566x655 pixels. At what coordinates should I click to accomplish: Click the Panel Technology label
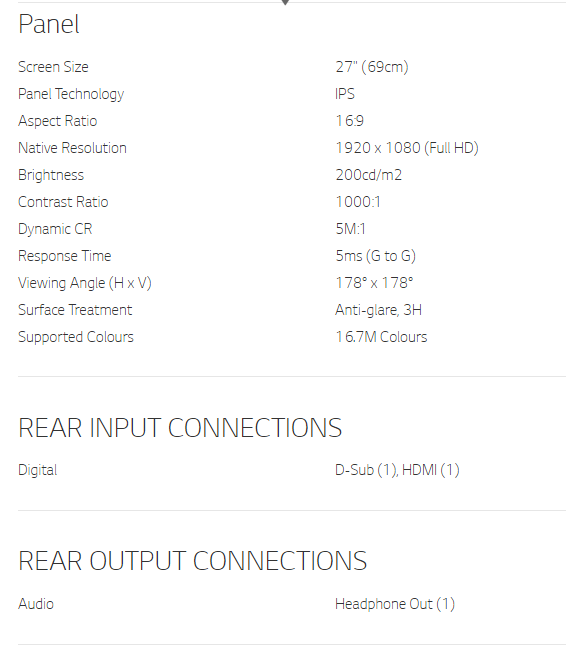71,94
